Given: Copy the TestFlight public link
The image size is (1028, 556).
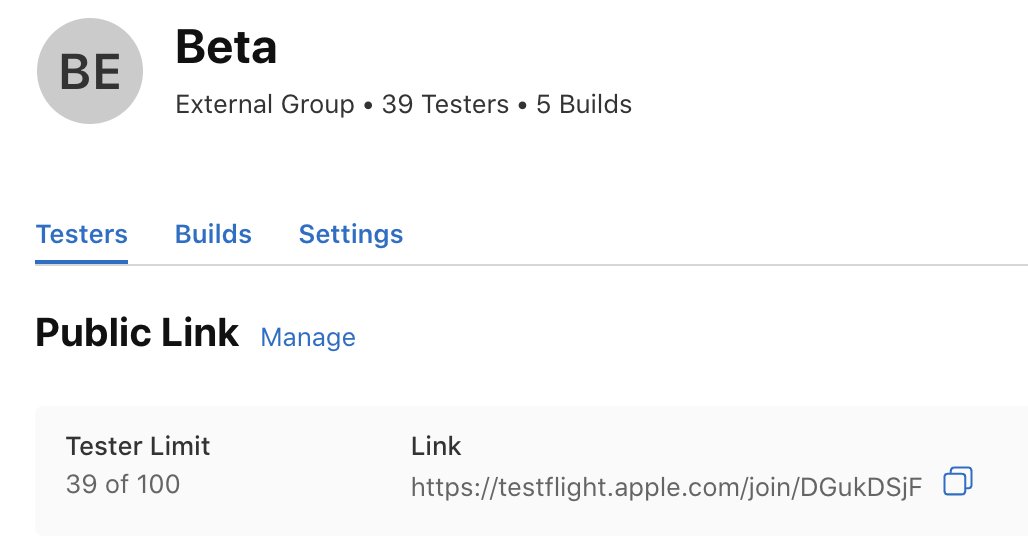Looking at the screenshot, I should pyautogui.click(x=957, y=481).
